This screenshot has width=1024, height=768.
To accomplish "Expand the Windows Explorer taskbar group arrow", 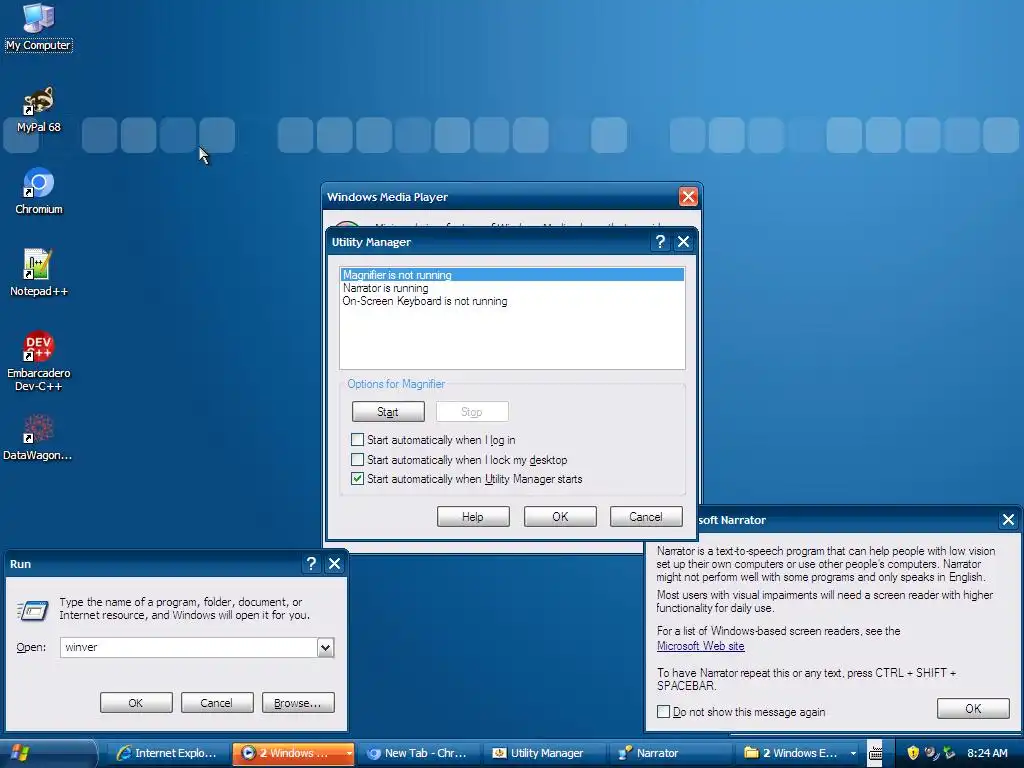I will pyautogui.click(x=853, y=753).
